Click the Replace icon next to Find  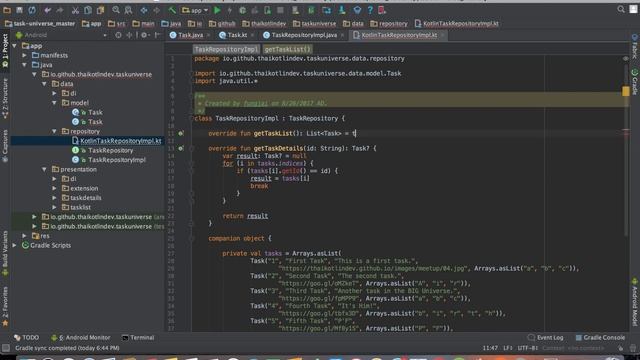coord(128,10)
